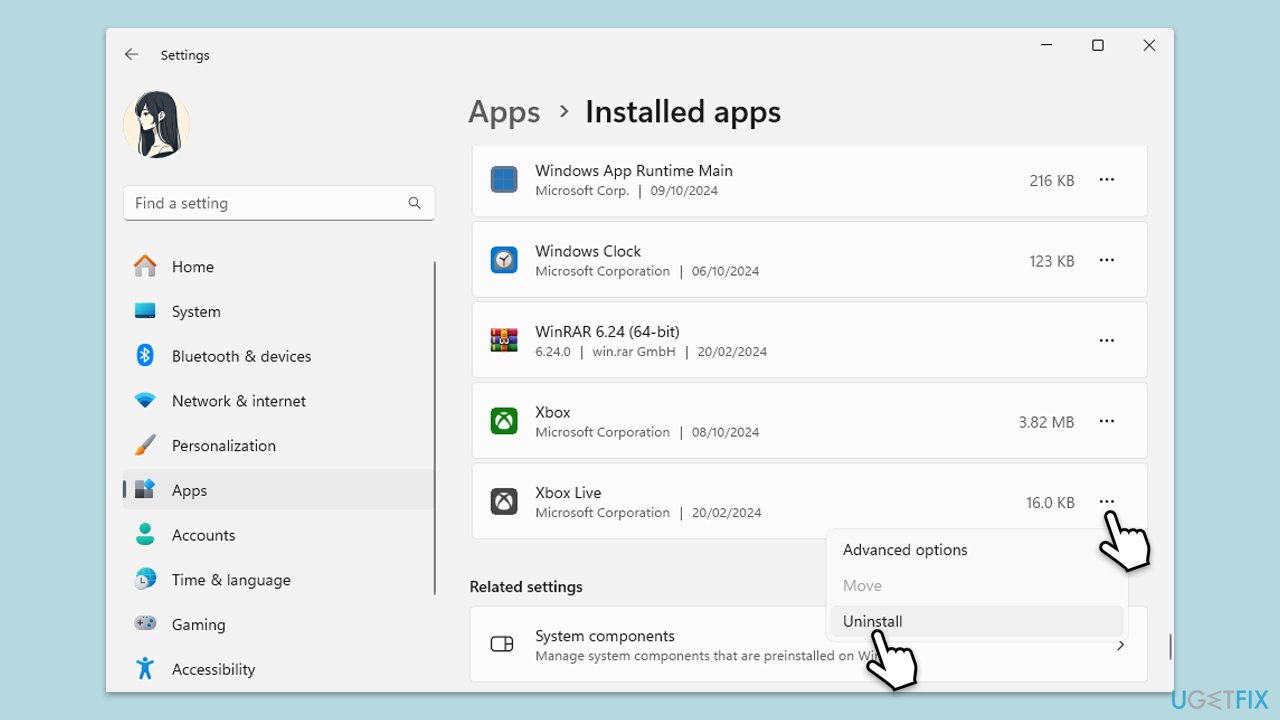Click the Installed apps heading
1280x720 pixels.
tap(683, 112)
